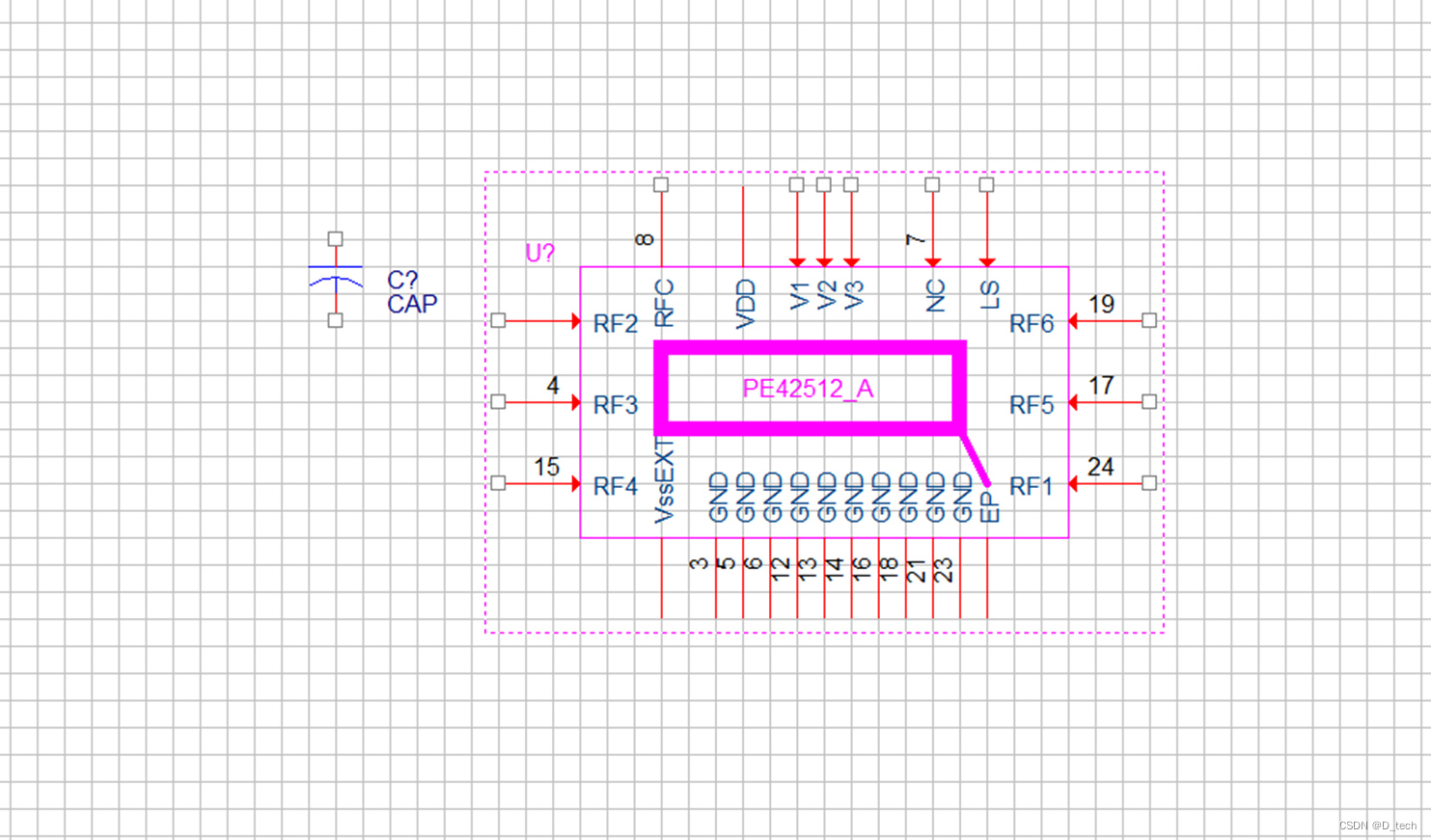
Task: Select the RF2 pin terminal square
Action: (x=499, y=318)
